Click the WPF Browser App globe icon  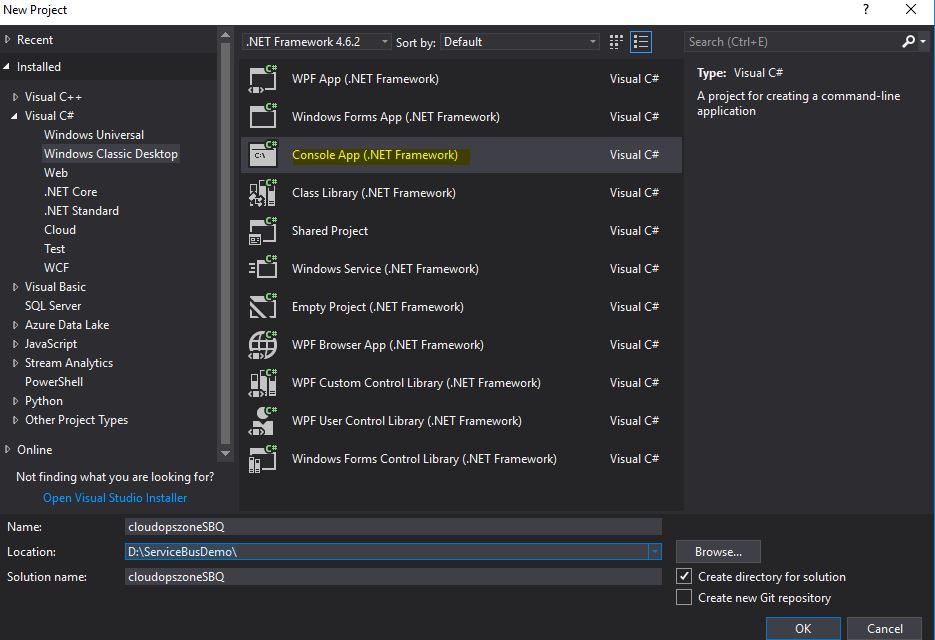point(262,345)
